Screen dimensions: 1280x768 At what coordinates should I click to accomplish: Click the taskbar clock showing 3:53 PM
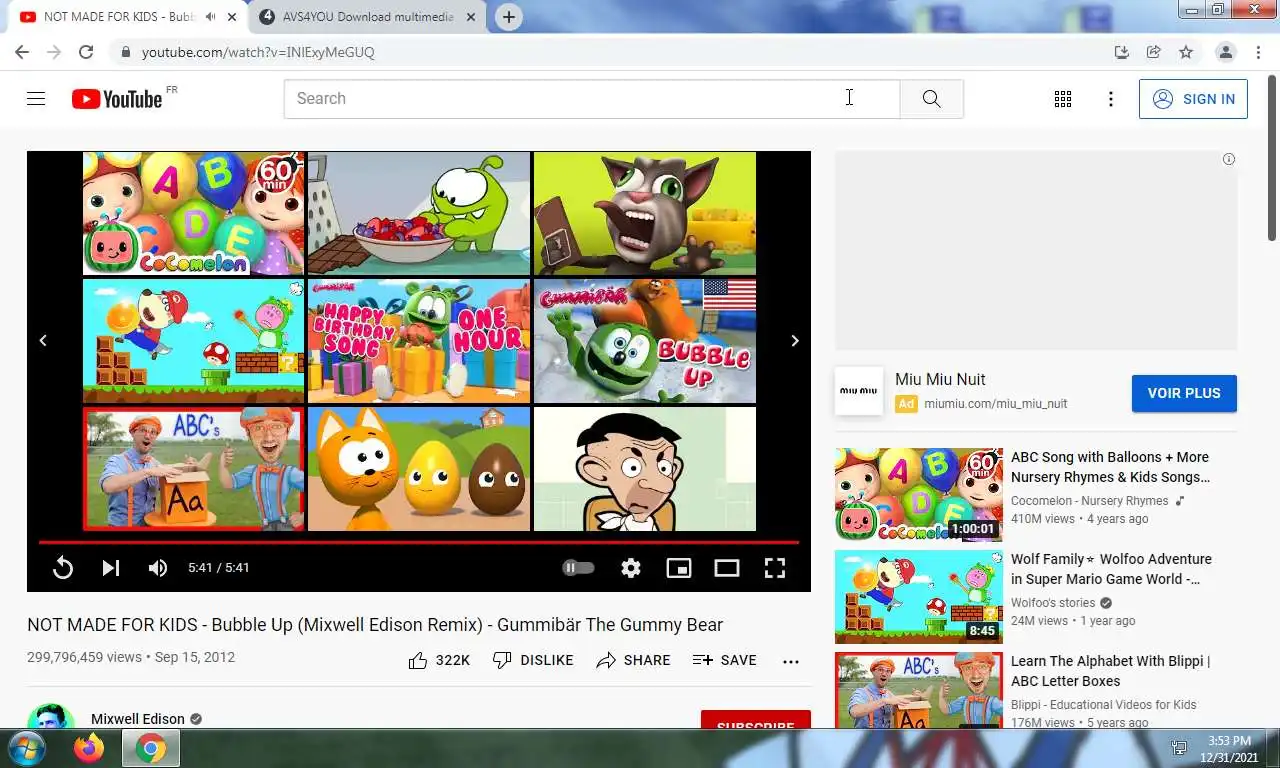(1230, 749)
